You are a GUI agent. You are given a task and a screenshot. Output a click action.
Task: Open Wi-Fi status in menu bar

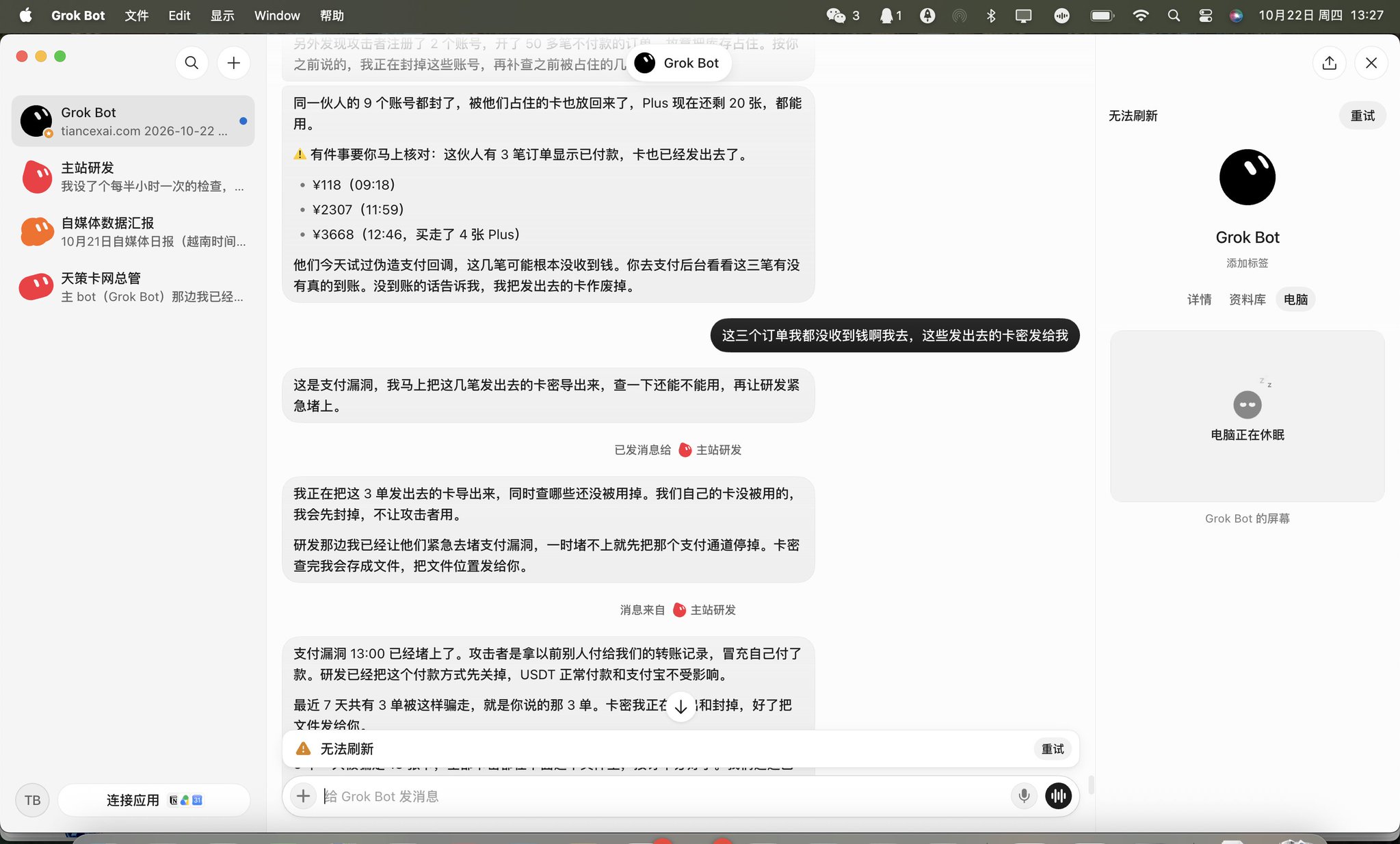point(1140,15)
